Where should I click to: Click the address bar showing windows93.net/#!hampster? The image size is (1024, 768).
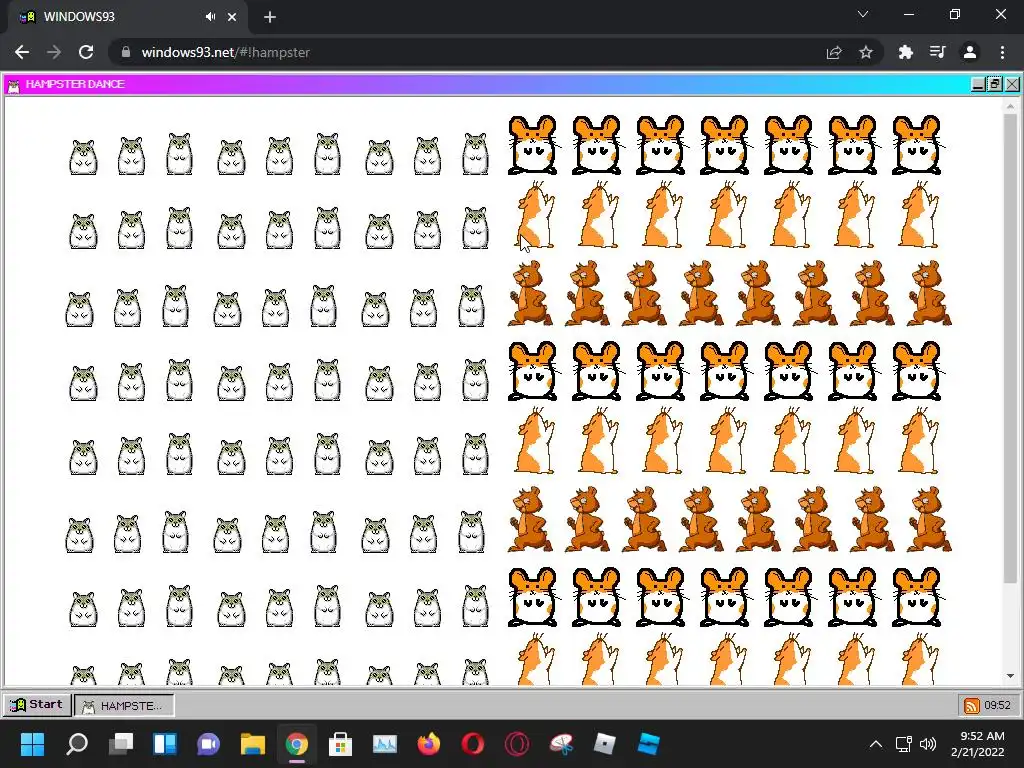[496, 52]
